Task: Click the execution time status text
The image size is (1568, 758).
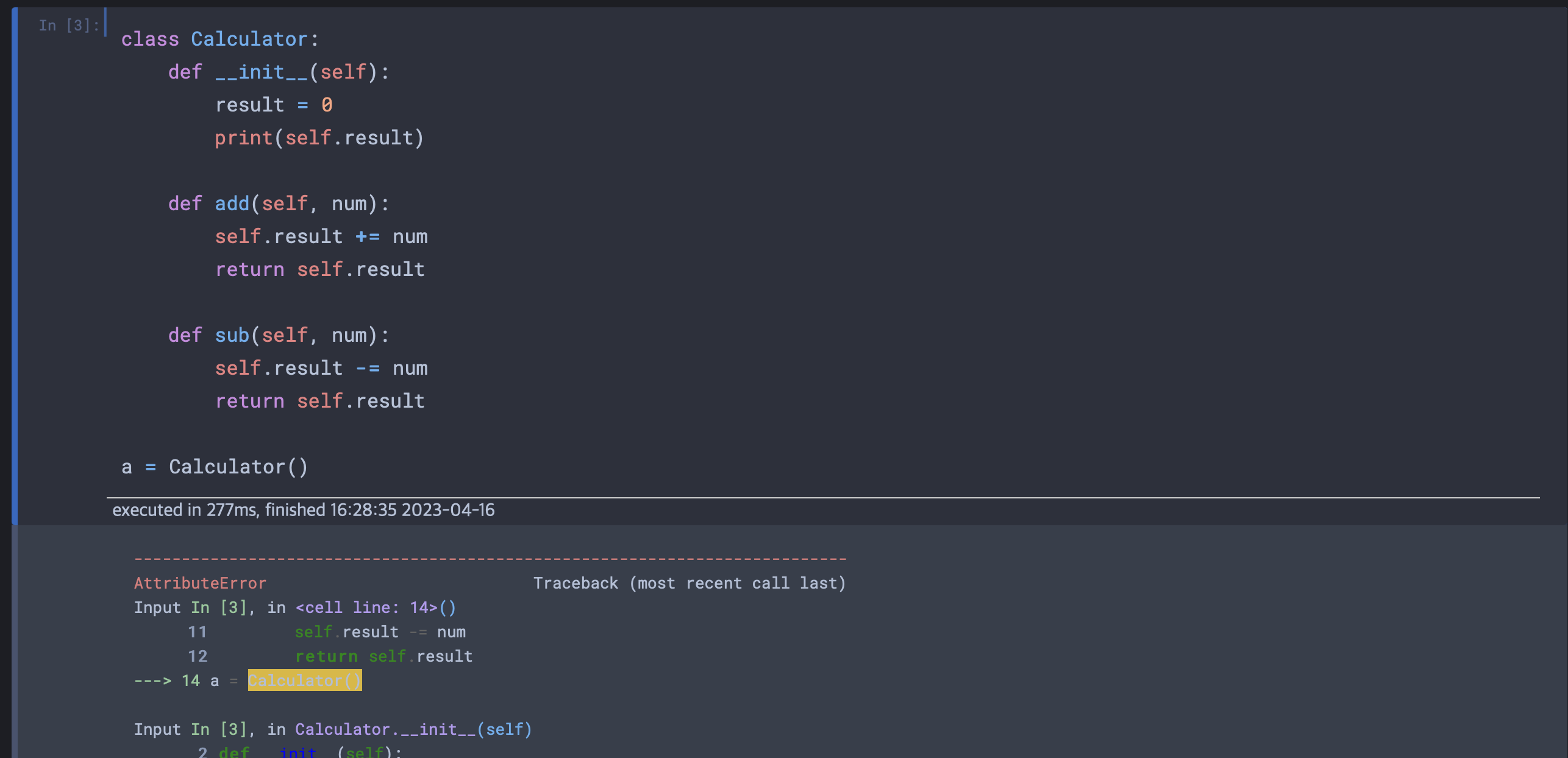Action: 303,510
